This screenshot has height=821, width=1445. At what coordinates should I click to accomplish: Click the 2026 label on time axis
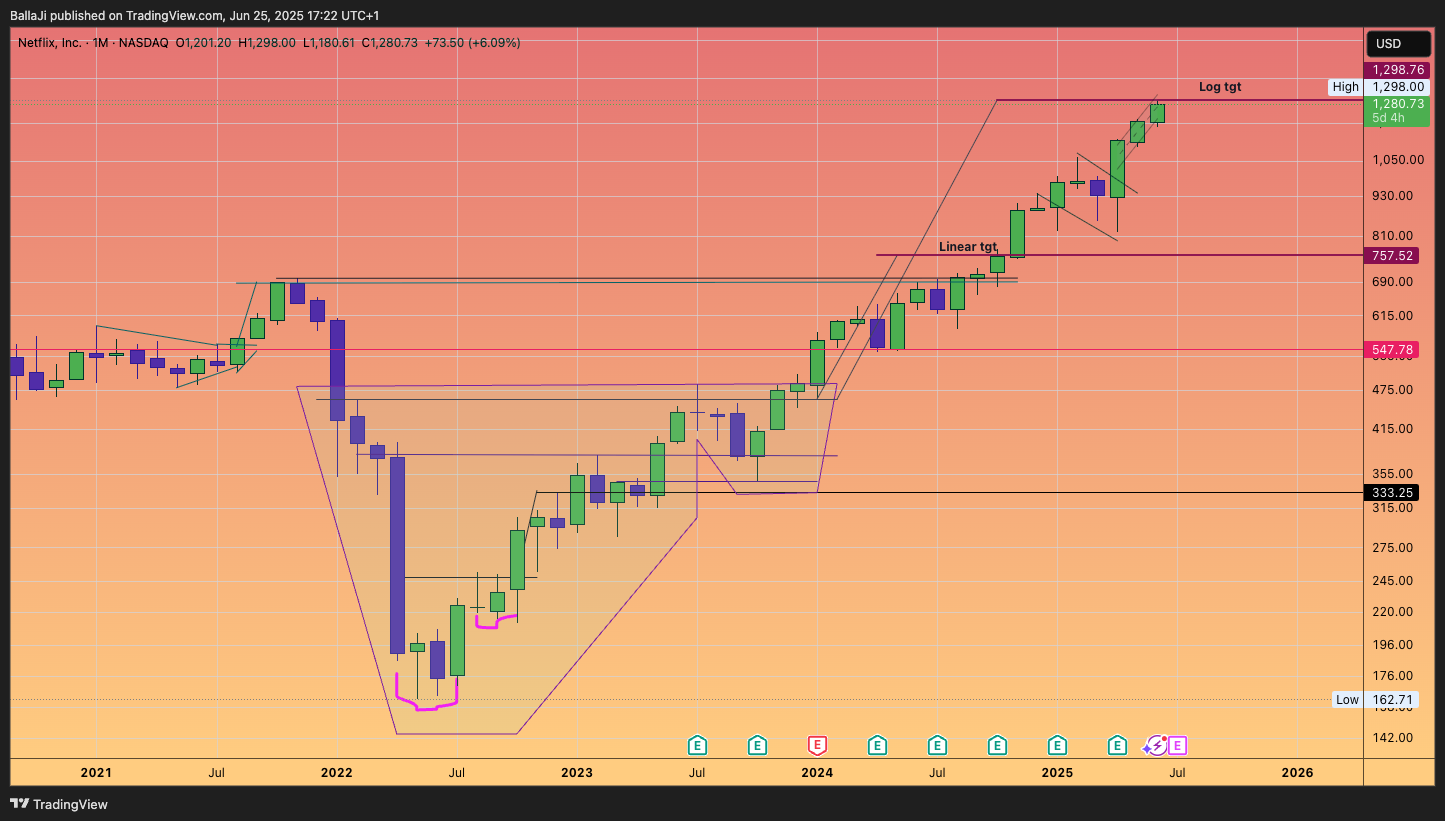[1297, 773]
